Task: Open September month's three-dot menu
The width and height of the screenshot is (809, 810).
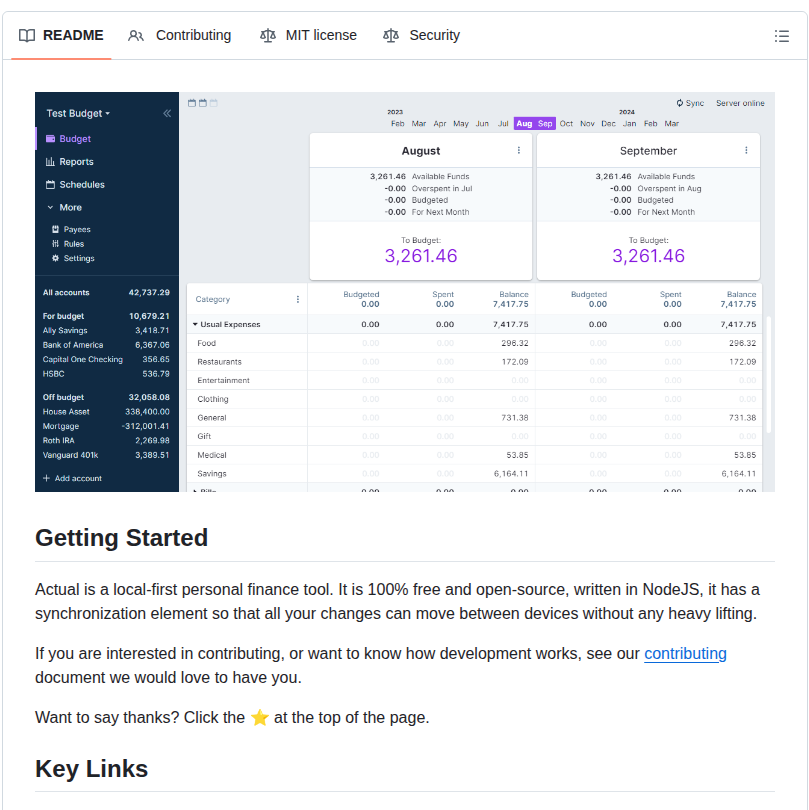Action: (746, 150)
